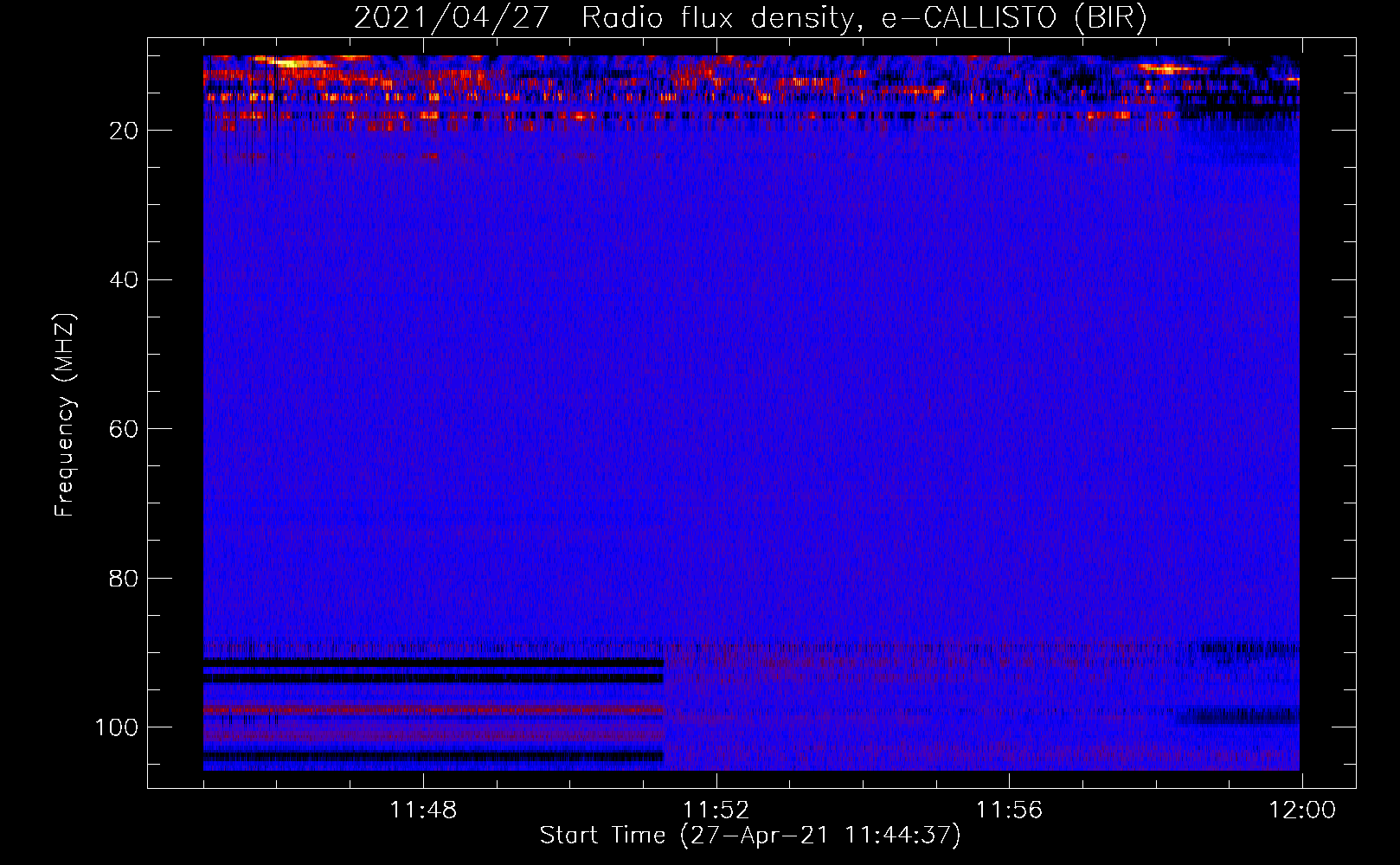Select the 12:00 time tick label
This screenshot has height=865, width=1400.
point(1302,811)
